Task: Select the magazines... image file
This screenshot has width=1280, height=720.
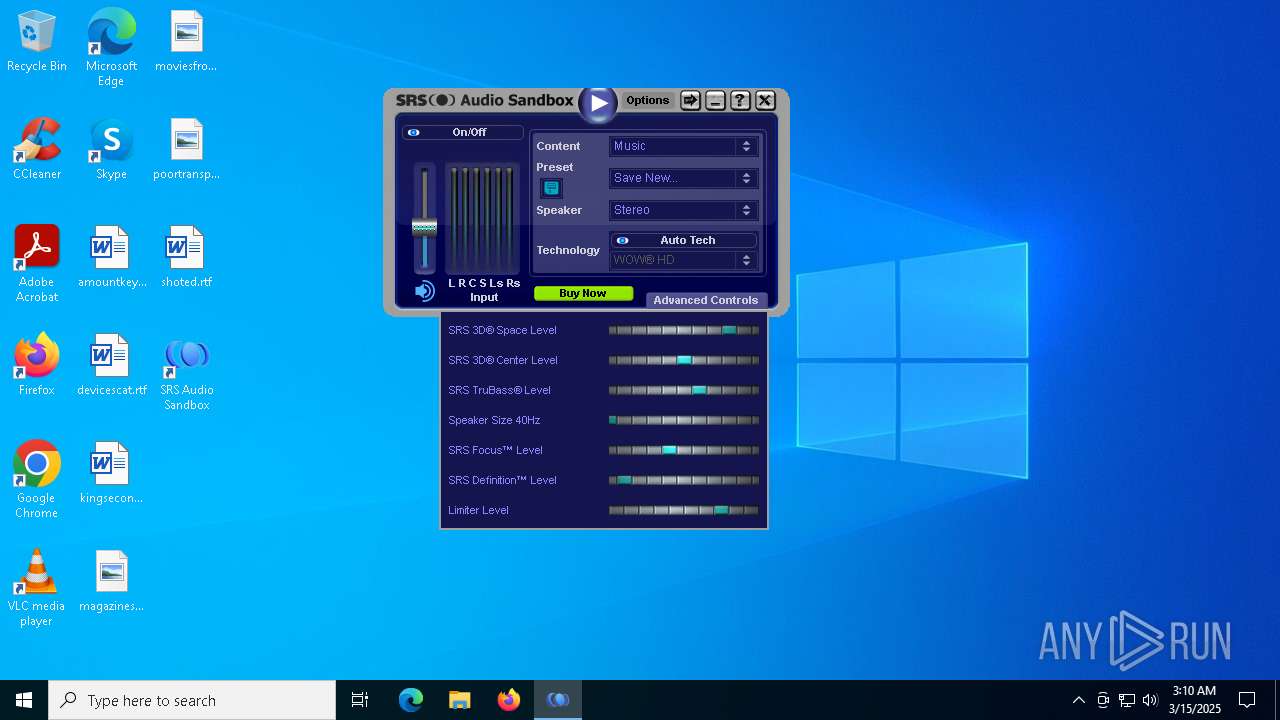Action: 111,582
